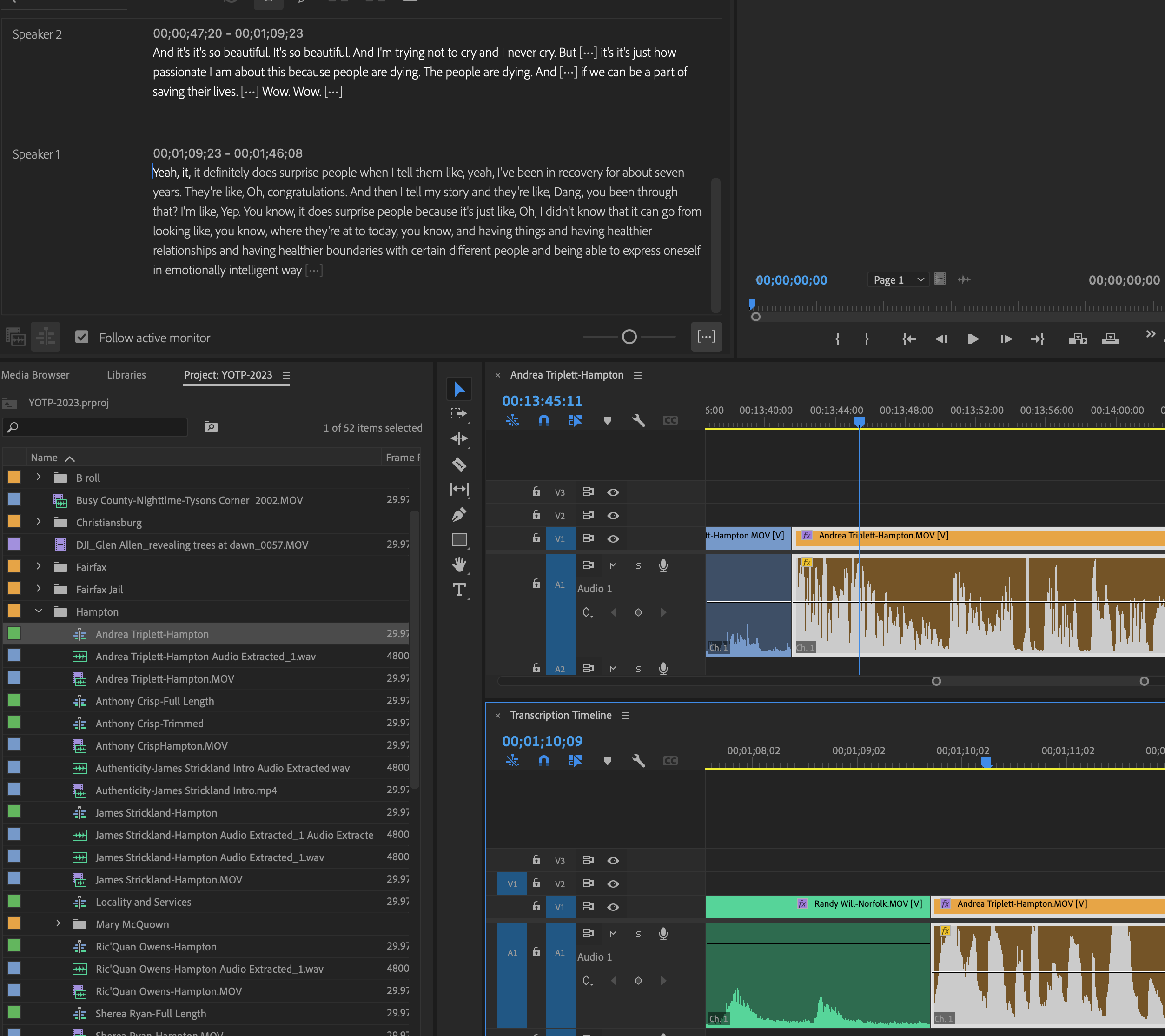Toggle the snapping magnet in the Andrea Triplett-Hampton timeline
The width and height of the screenshot is (1165, 1036).
coord(543,420)
